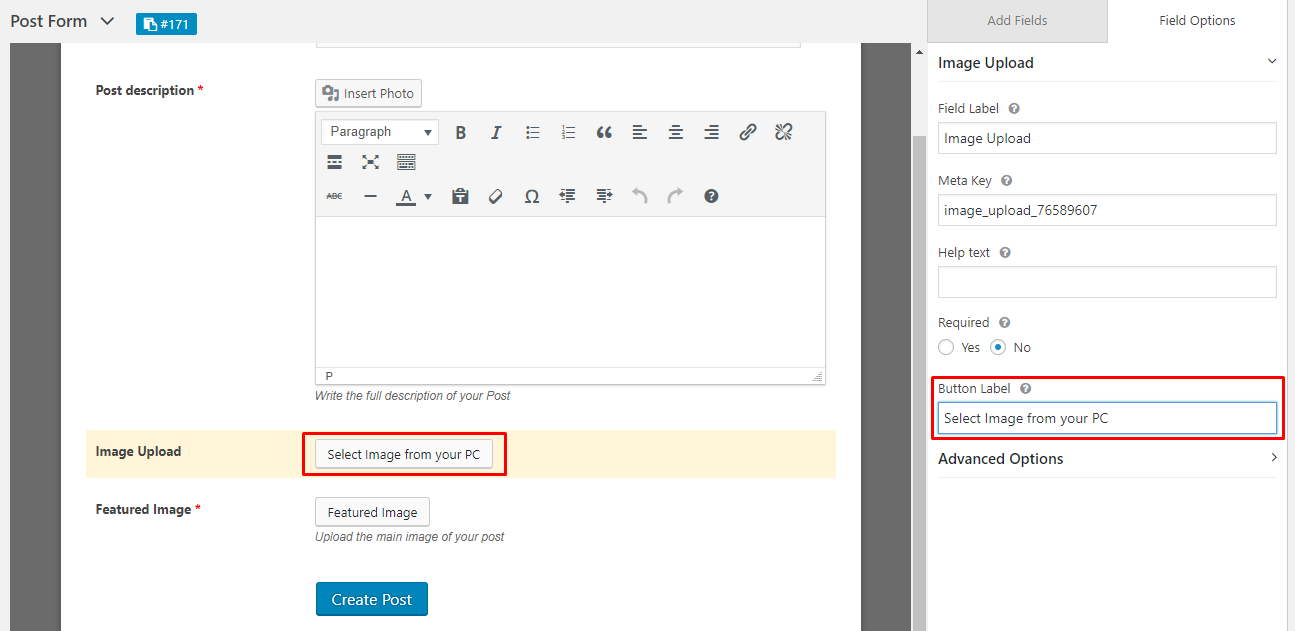Redo the editor action

click(x=676, y=196)
